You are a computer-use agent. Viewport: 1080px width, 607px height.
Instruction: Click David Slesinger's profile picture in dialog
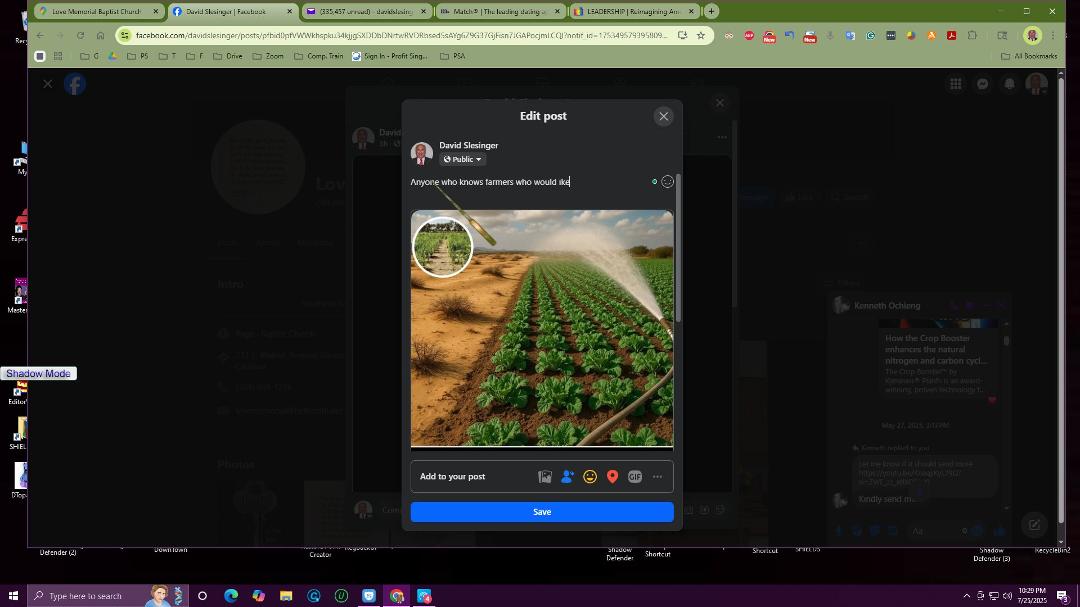(422, 152)
